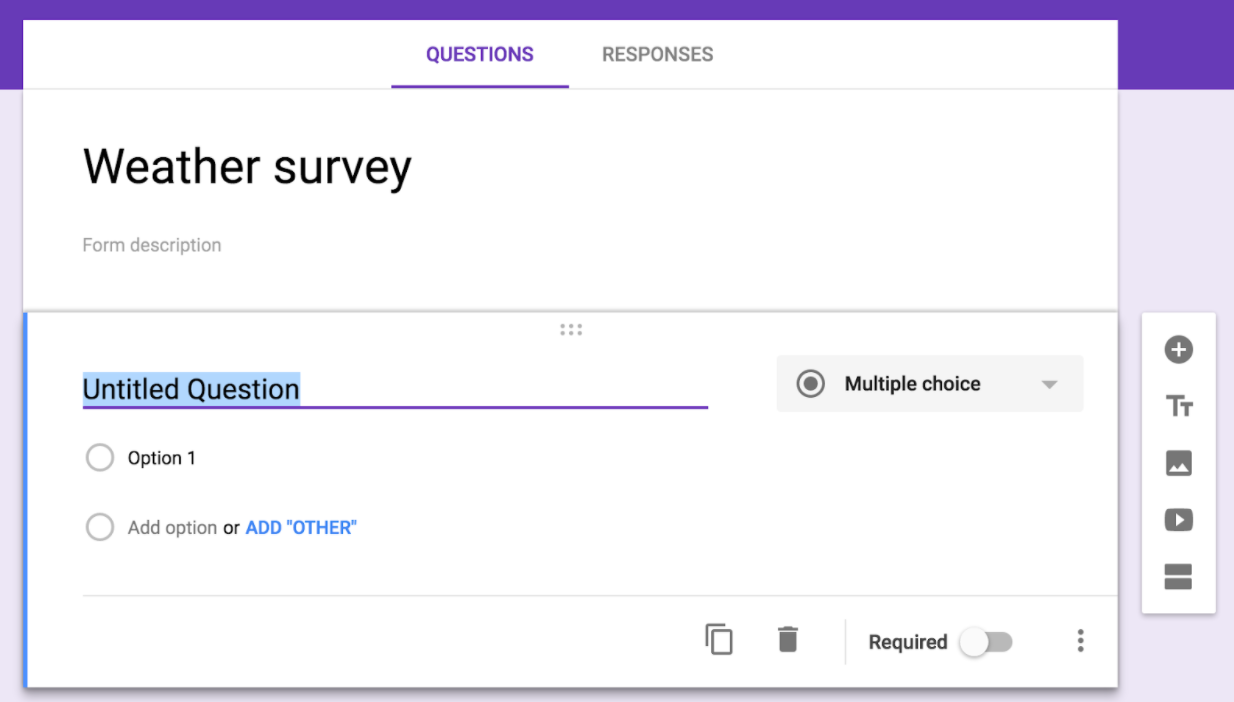Click the add image icon

click(x=1178, y=463)
